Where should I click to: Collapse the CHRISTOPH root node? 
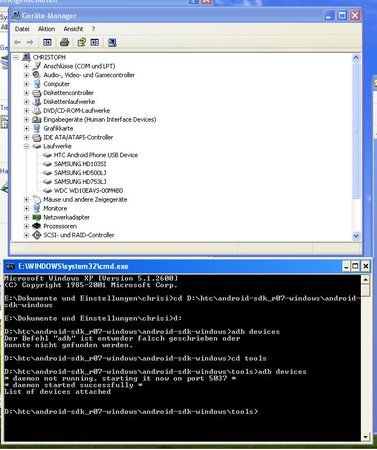pos(16,57)
